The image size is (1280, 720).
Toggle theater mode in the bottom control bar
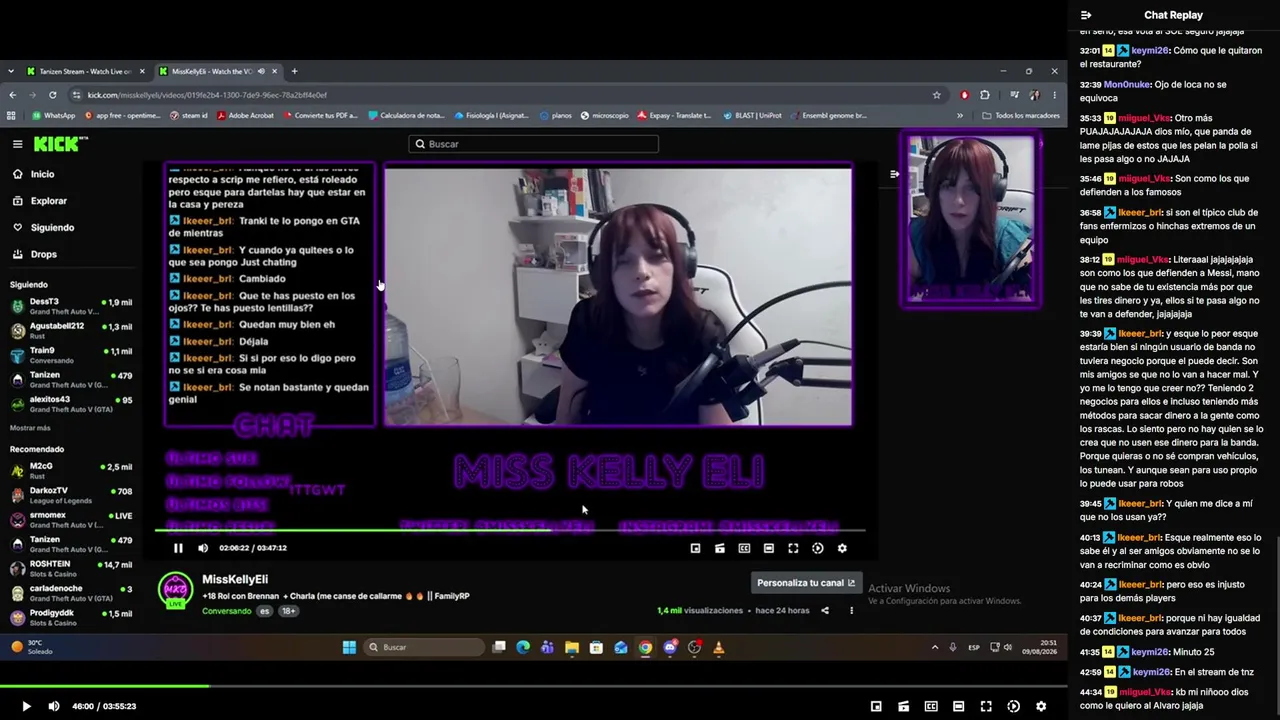tap(958, 706)
